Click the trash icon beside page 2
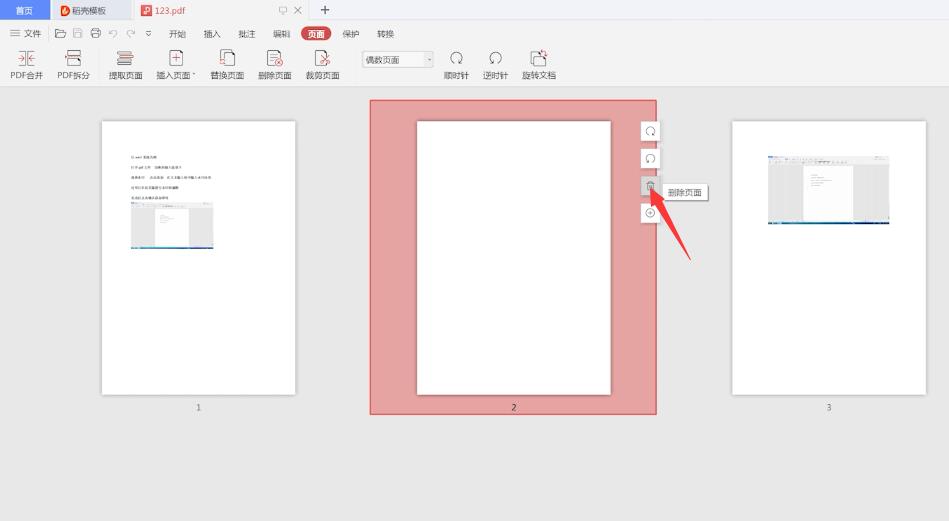 pyautogui.click(x=650, y=186)
